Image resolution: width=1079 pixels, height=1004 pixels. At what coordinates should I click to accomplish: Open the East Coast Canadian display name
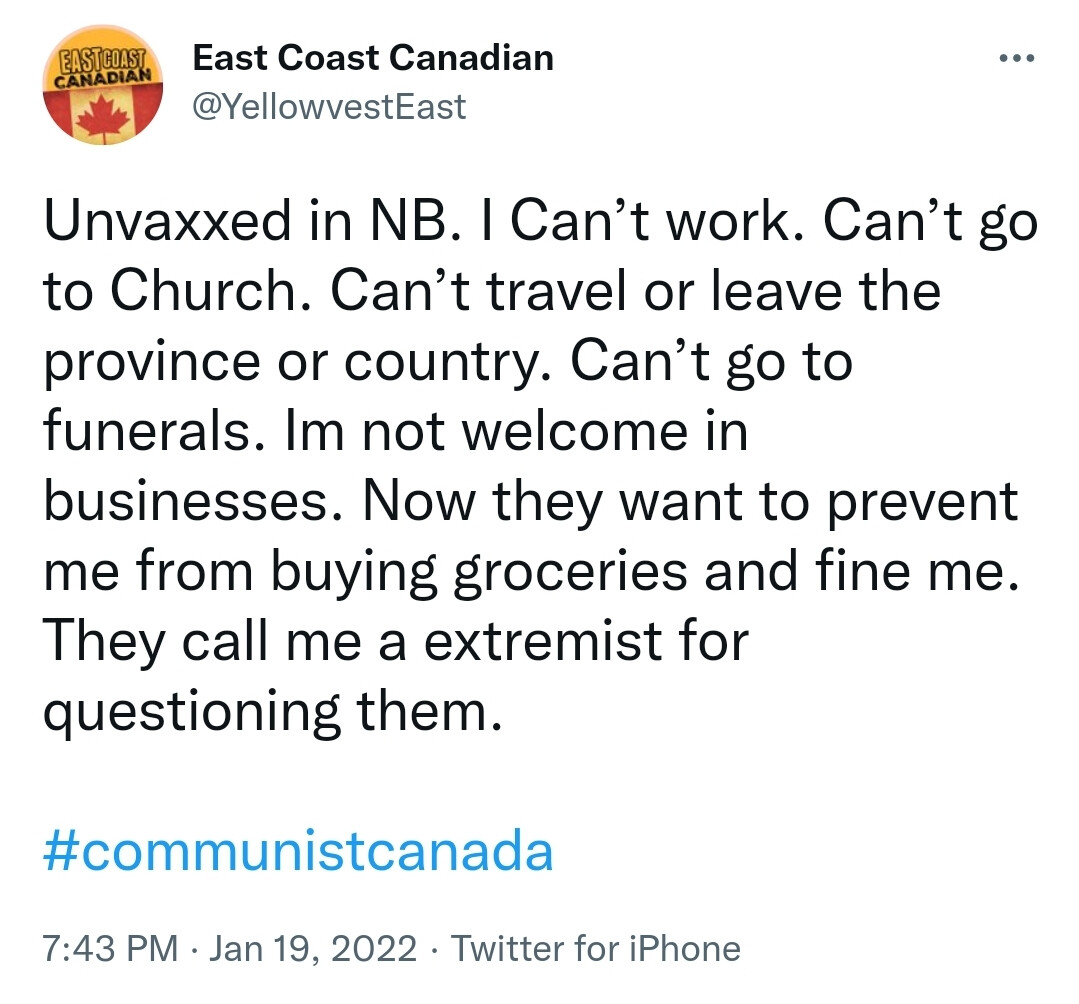(x=373, y=57)
